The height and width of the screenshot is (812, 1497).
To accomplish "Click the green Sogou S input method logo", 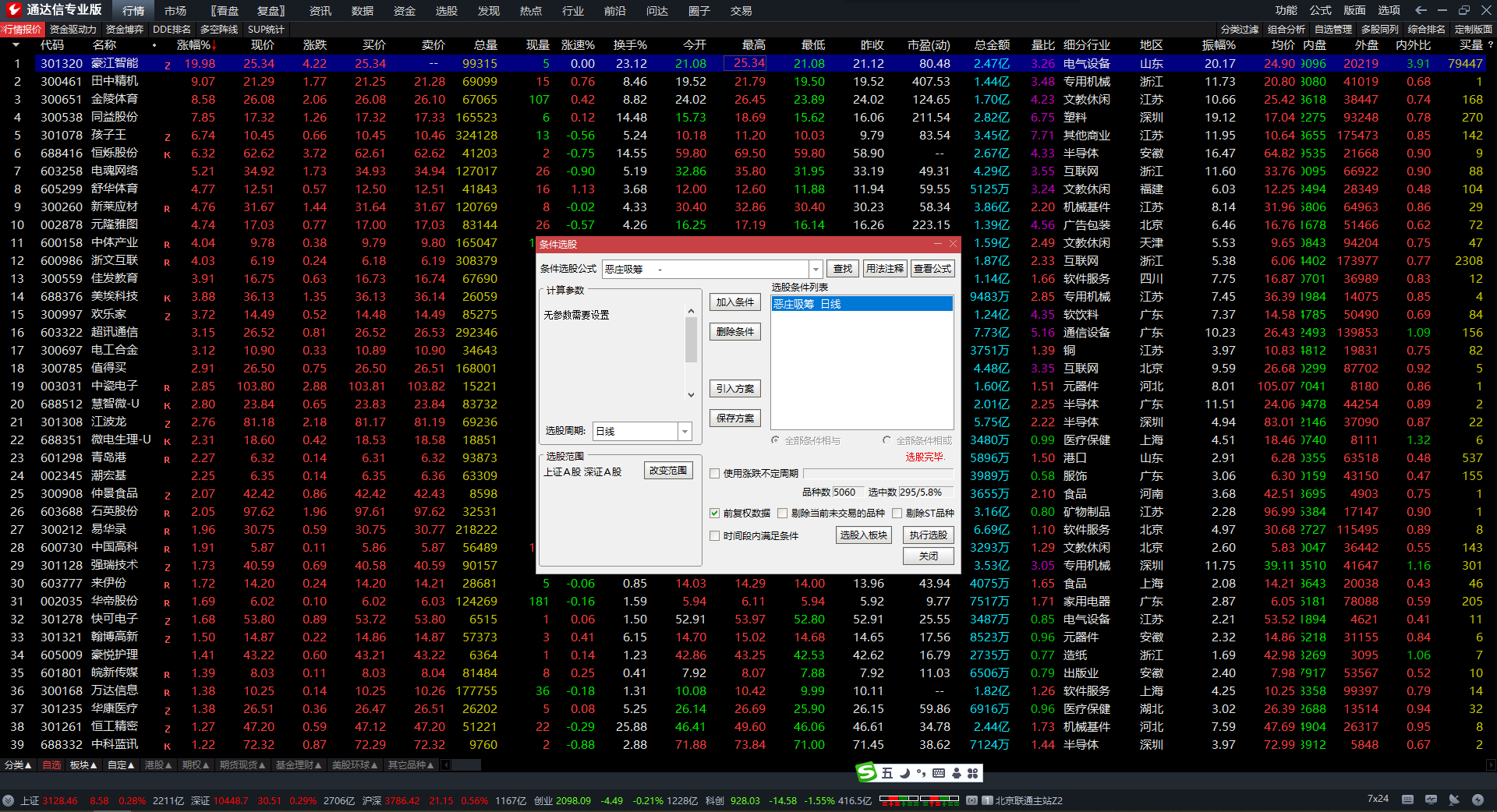I will (x=866, y=772).
